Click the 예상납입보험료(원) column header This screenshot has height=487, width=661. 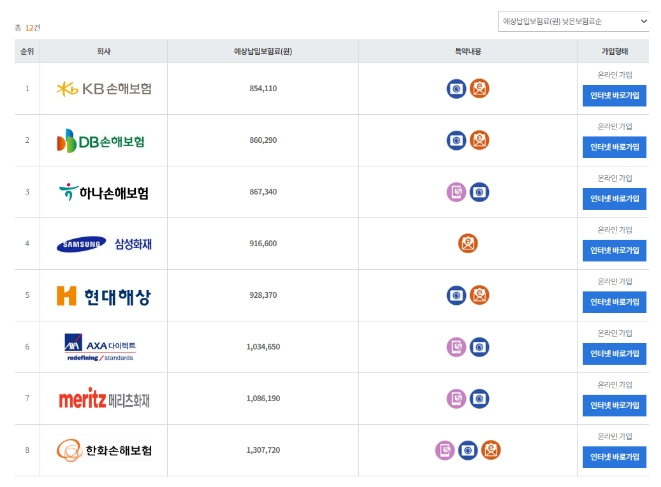click(x=263, y=51)
